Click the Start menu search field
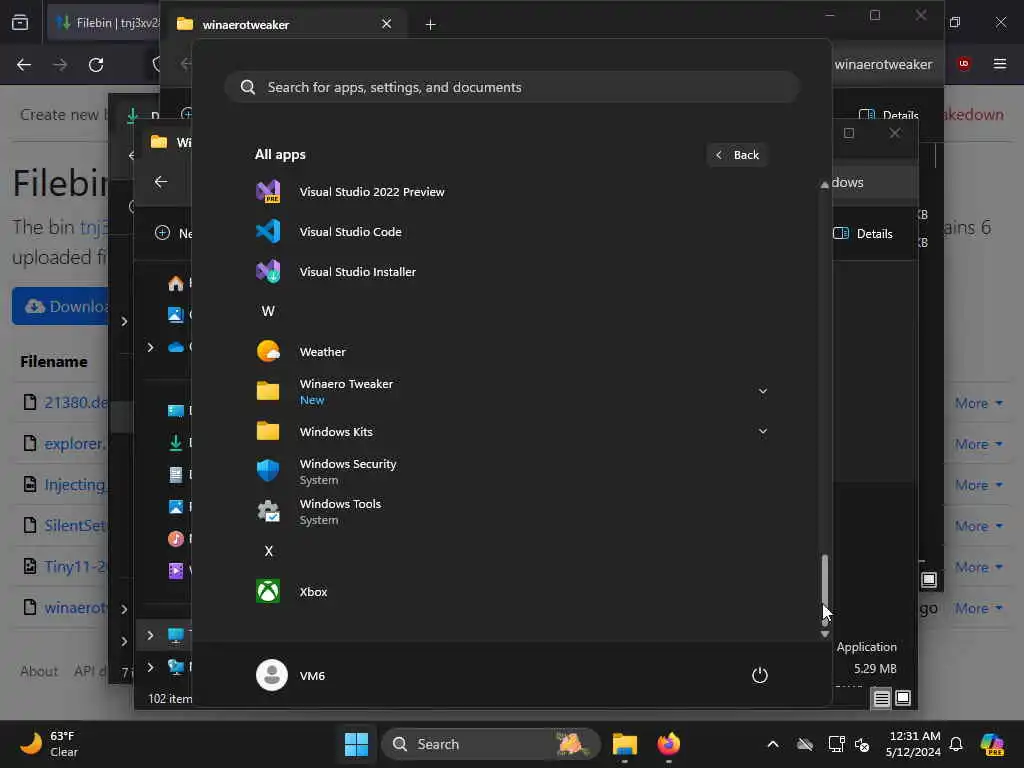 [512, 87]
